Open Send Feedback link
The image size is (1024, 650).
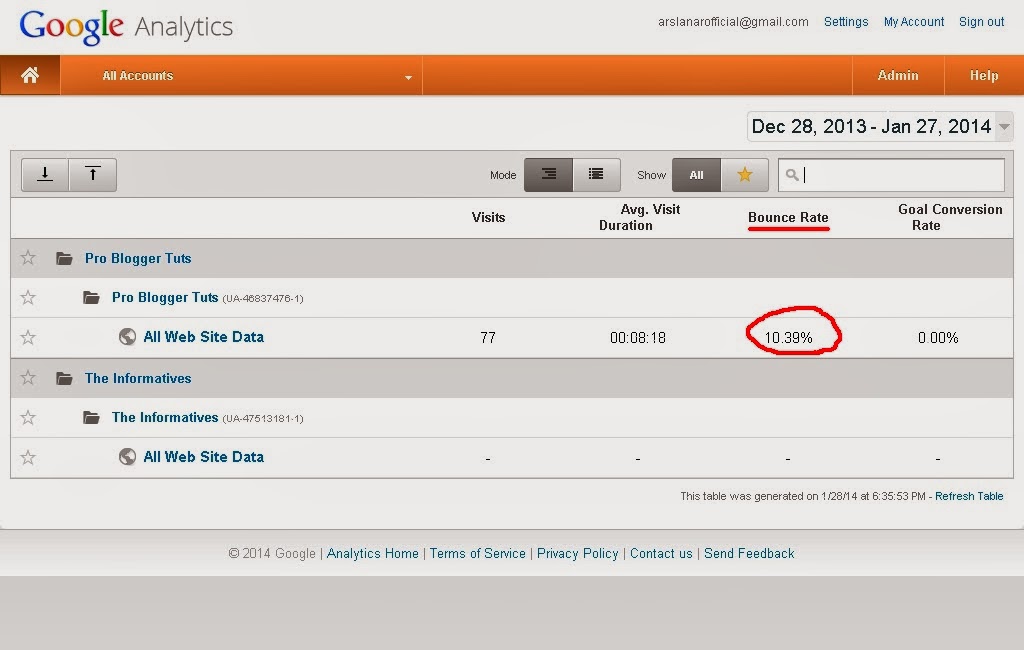749,553
